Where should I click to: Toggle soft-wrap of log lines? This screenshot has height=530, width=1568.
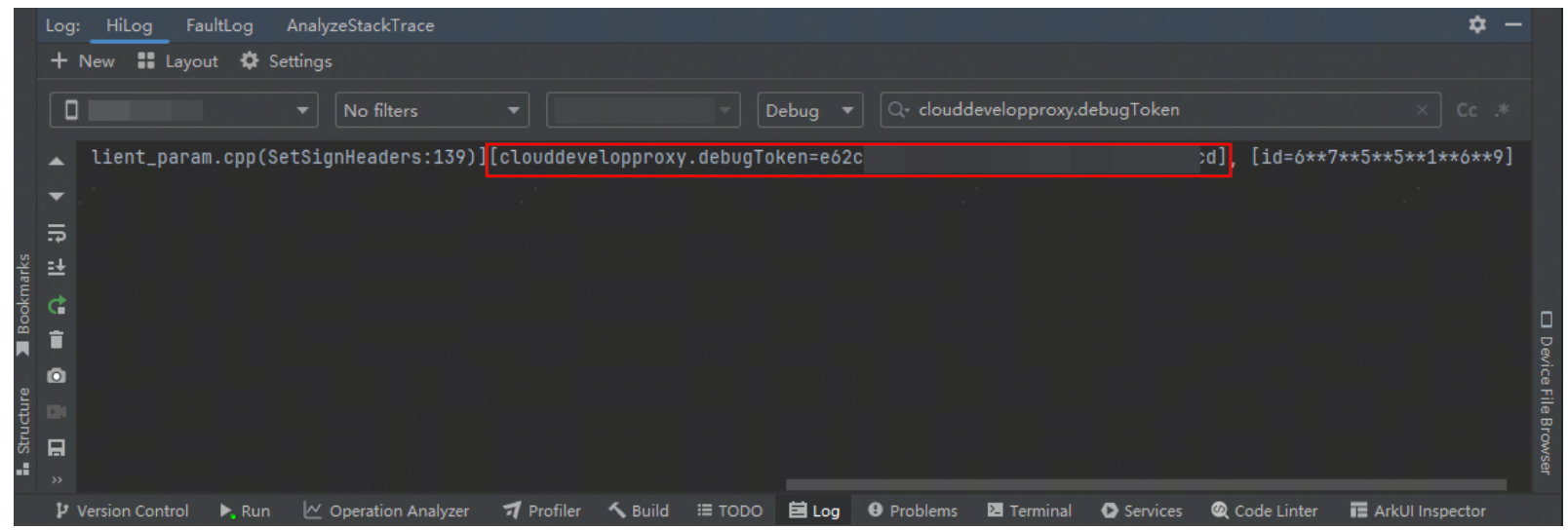[x=57, y=233]
